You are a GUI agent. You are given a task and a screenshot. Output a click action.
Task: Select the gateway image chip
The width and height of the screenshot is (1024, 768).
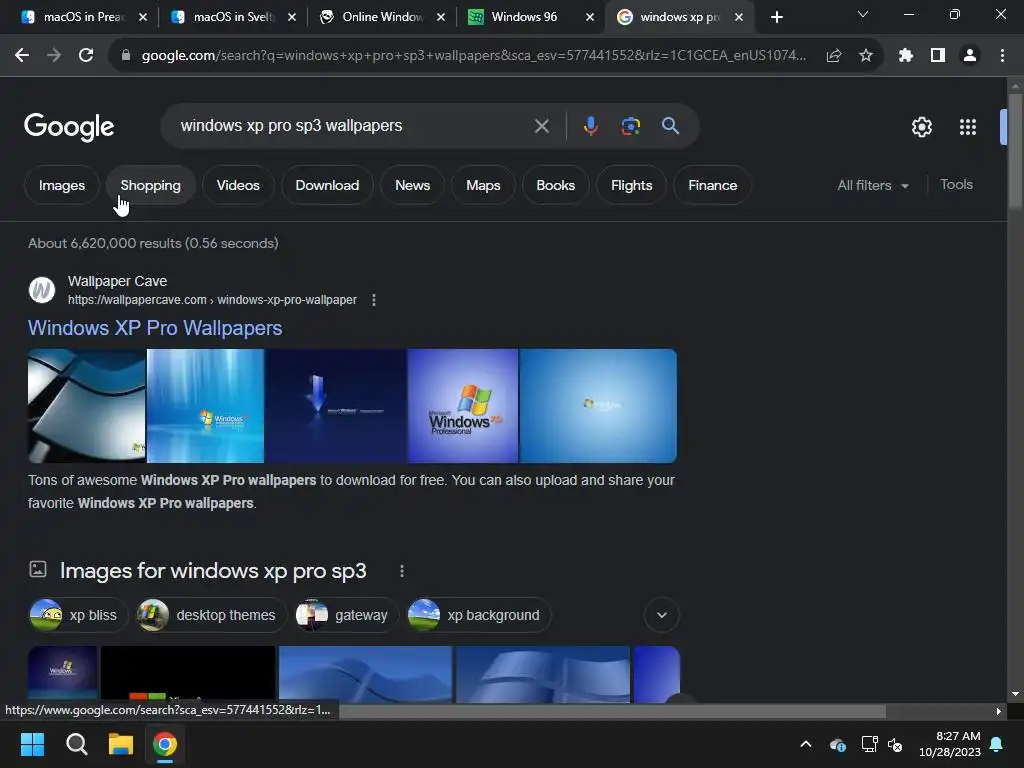coord(346,615)
